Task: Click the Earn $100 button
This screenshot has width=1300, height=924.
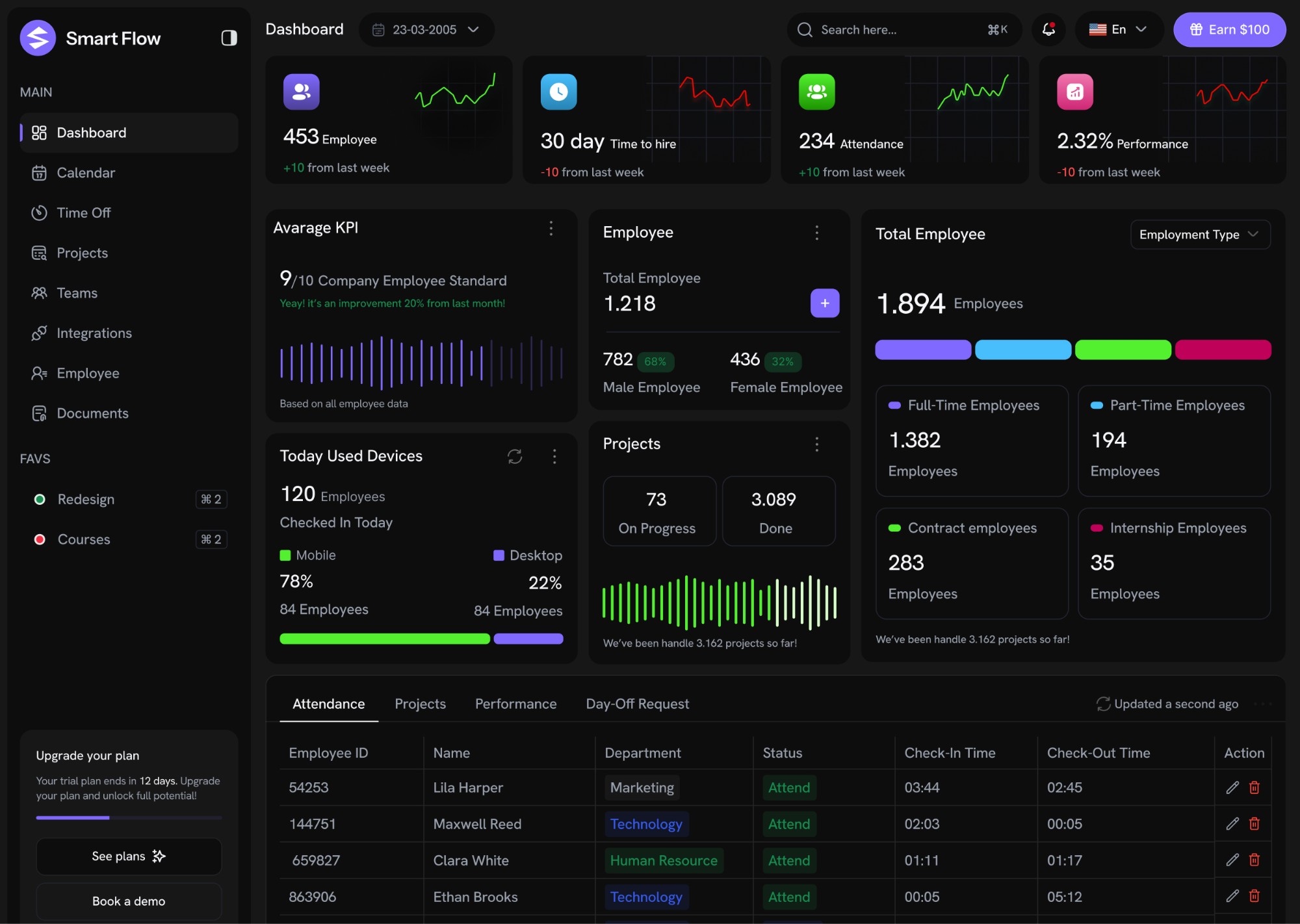Action: pyautogui.click(x=1229, y=30)
